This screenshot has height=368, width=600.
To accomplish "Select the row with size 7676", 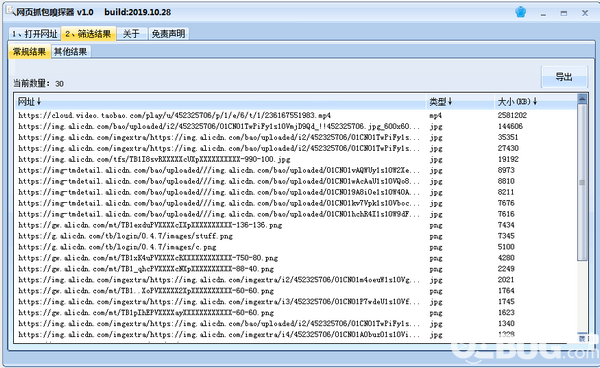I will (x=295, y=203).
